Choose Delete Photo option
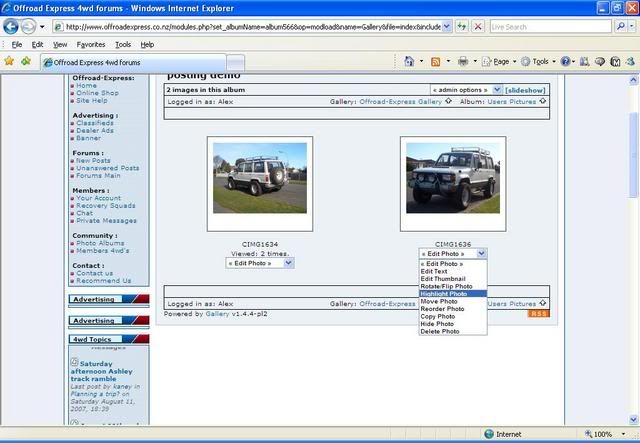Image resolution: width=640 pixels, height=443 pixels. [x=440, y=332]
